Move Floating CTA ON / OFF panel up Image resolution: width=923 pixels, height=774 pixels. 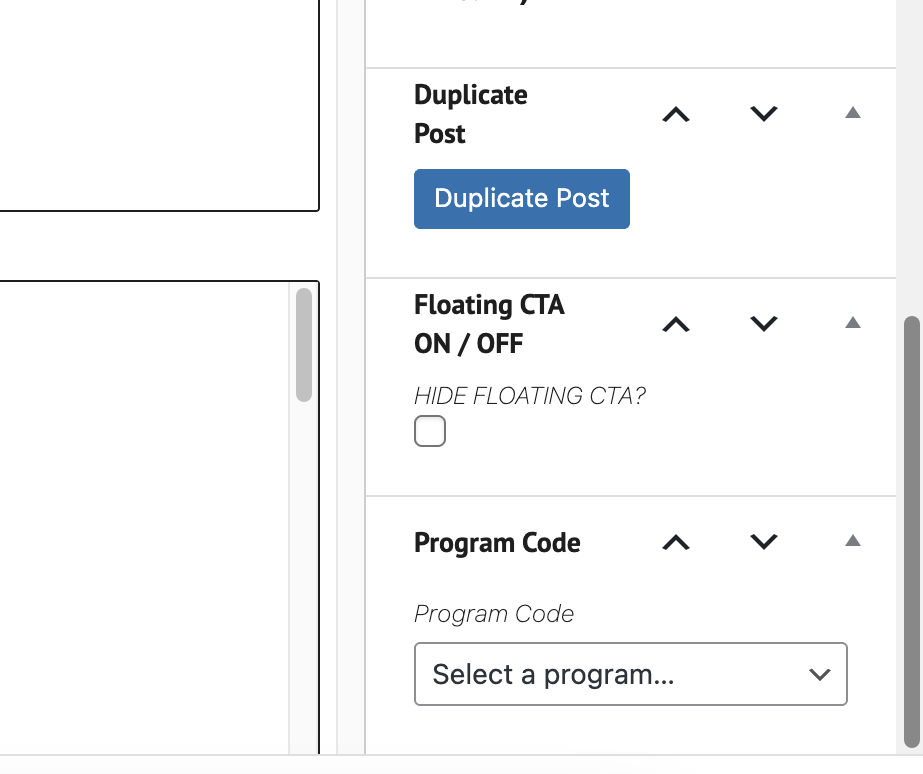[676, 324]
